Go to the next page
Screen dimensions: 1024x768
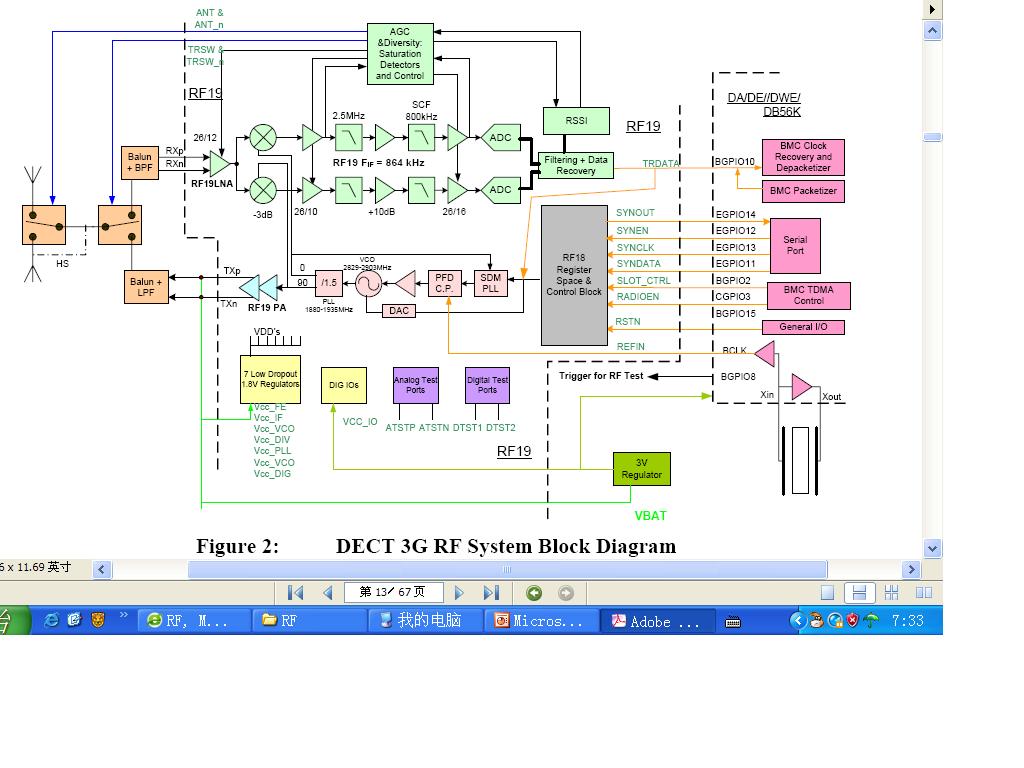pyautogui.click(x=459, y=592)
